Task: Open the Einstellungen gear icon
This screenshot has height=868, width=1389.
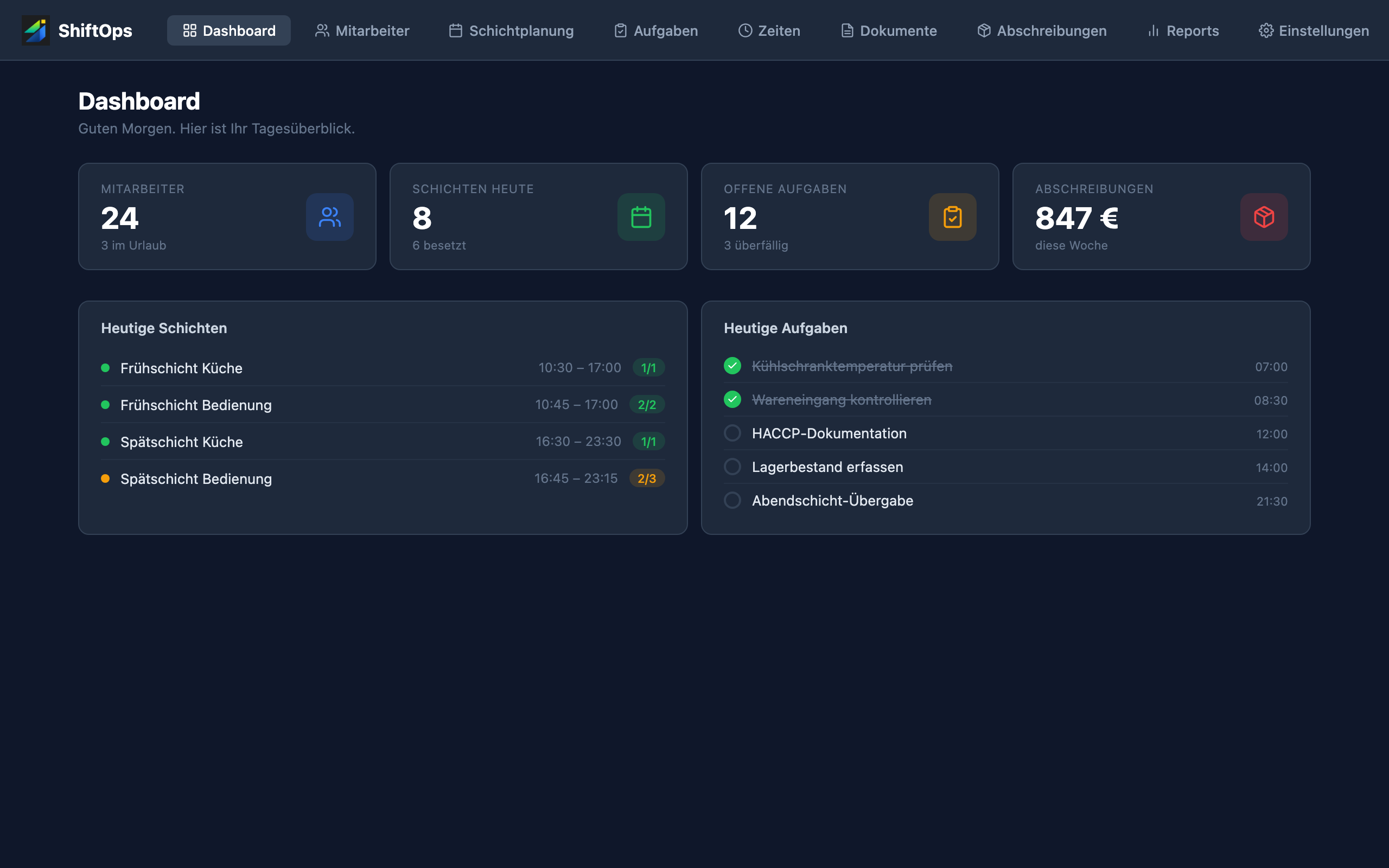Action: click(1267, 30)
